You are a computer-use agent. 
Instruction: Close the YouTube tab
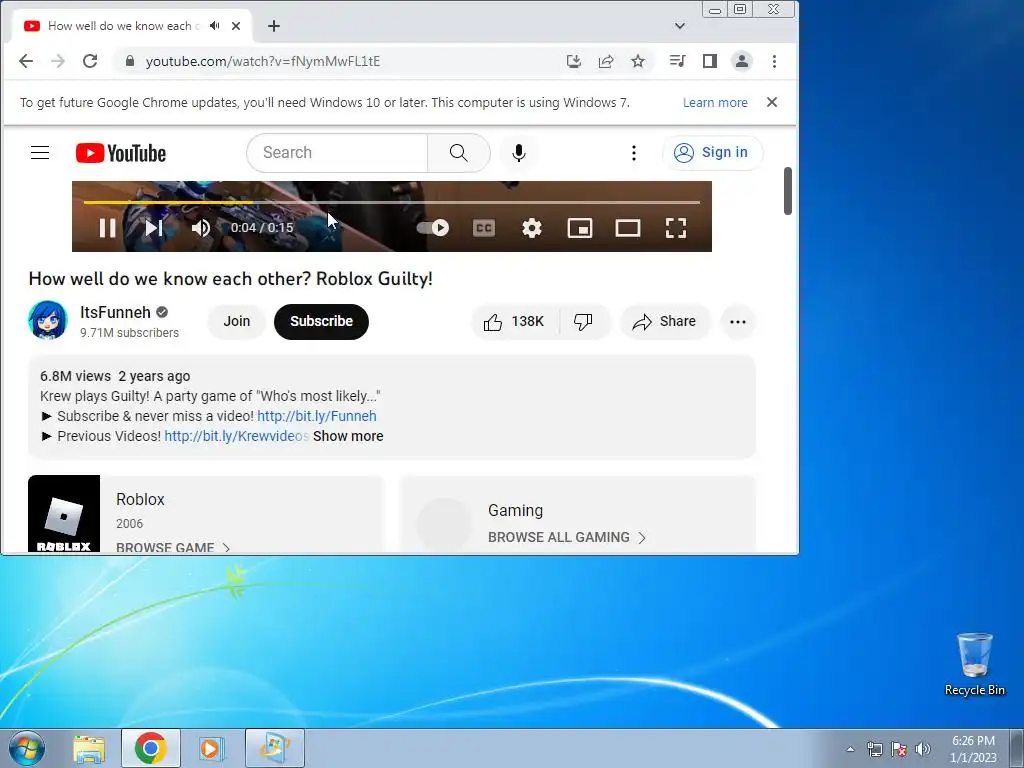click(x=236, y=26)
